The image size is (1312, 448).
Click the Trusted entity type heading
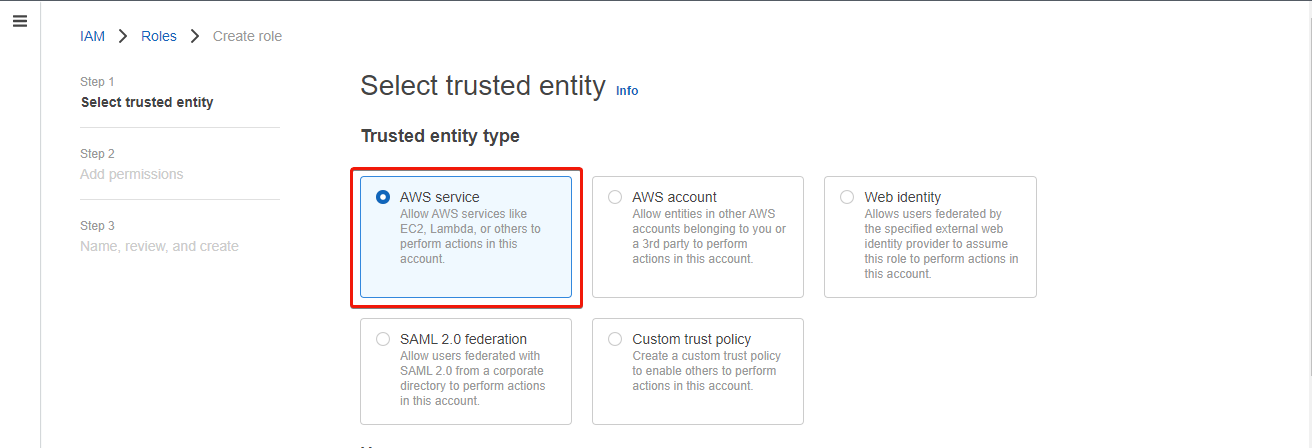click(440, 136)
